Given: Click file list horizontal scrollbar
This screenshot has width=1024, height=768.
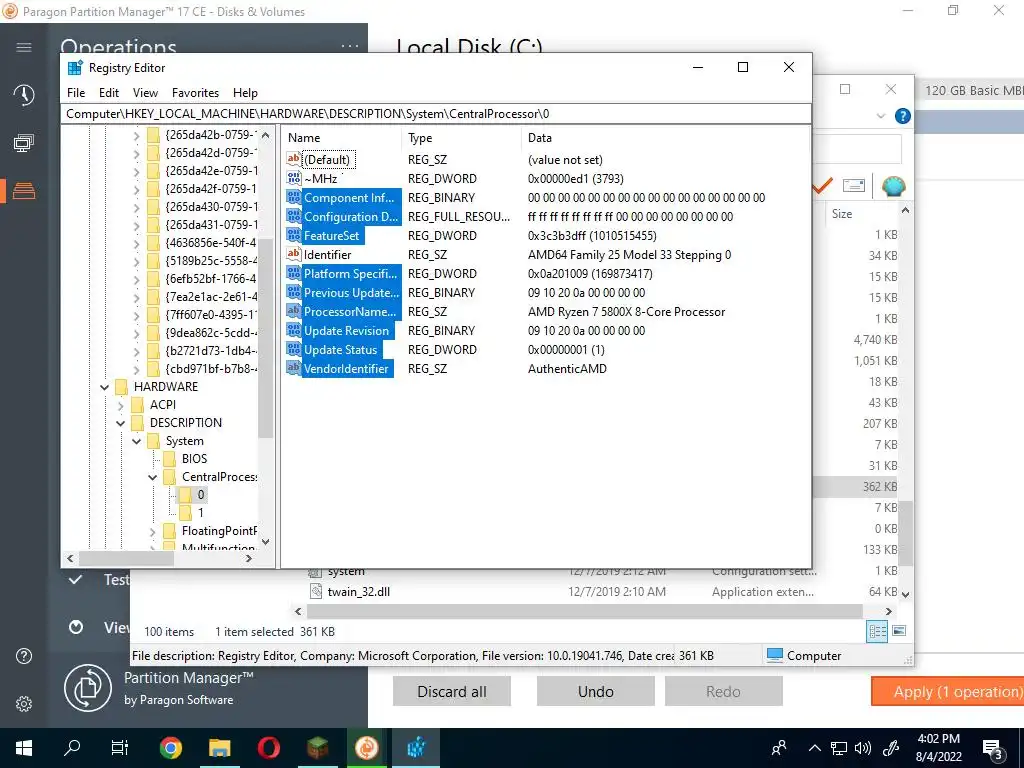Looking at the screenshot, I should [584, 611].
